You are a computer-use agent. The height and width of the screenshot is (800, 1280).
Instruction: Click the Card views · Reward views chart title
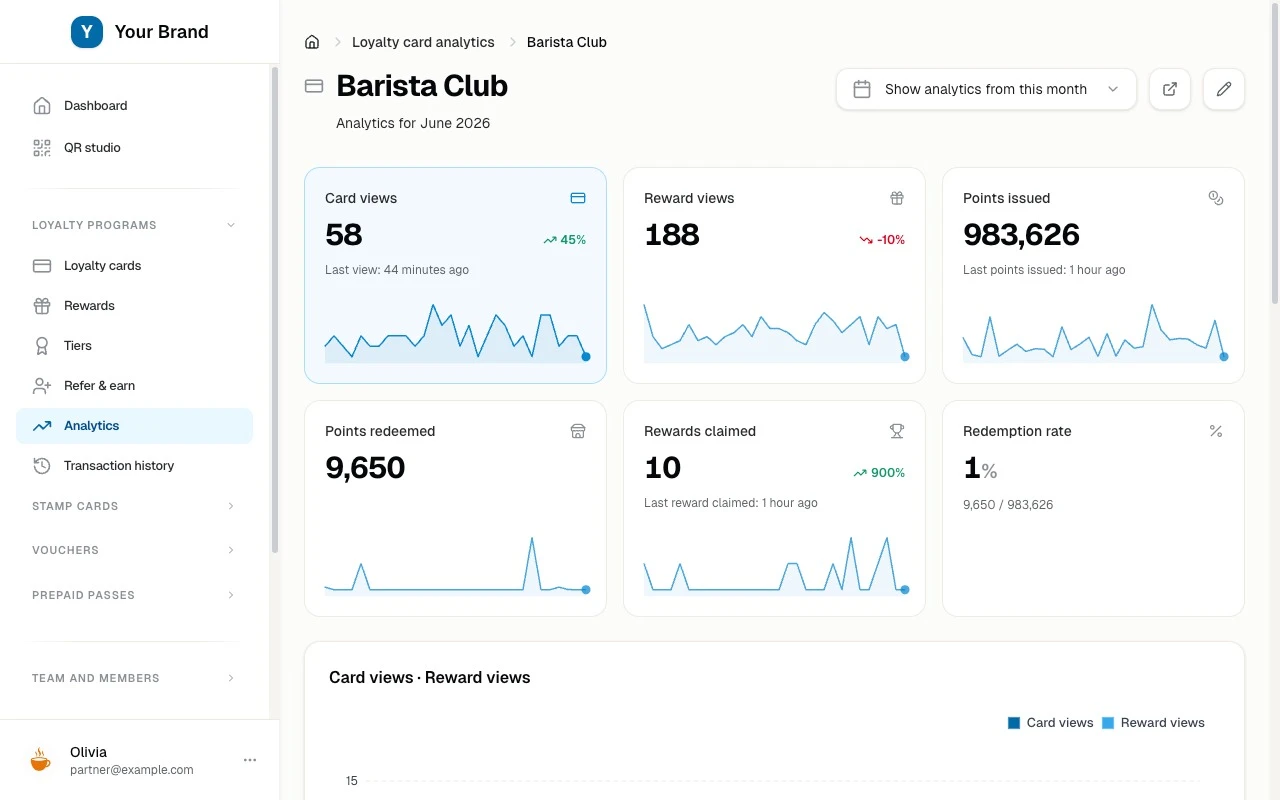430,678
